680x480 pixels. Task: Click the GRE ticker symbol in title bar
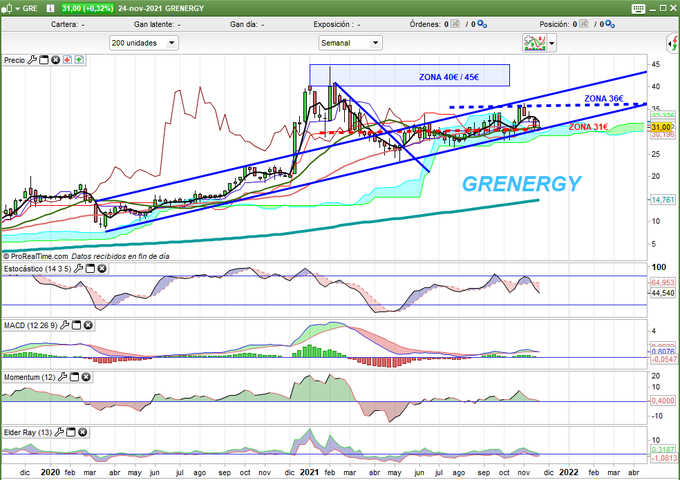click(30, 8)
